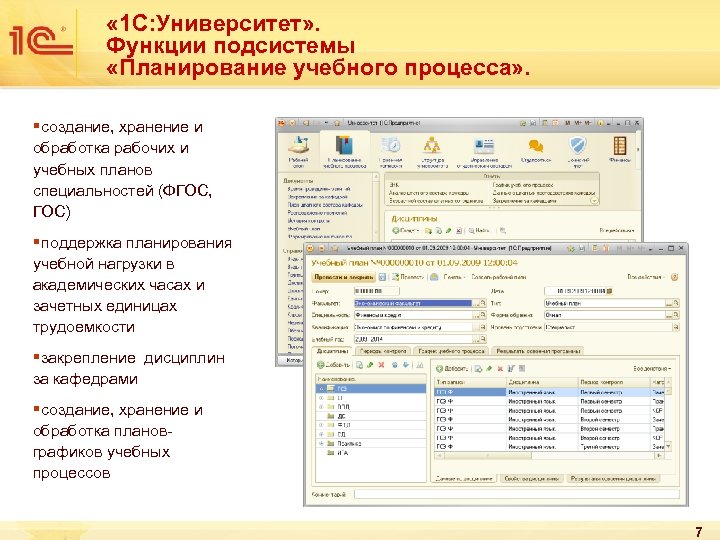
Task: Open Все действия menu above the disciplines table
Action: pos(652,368)
